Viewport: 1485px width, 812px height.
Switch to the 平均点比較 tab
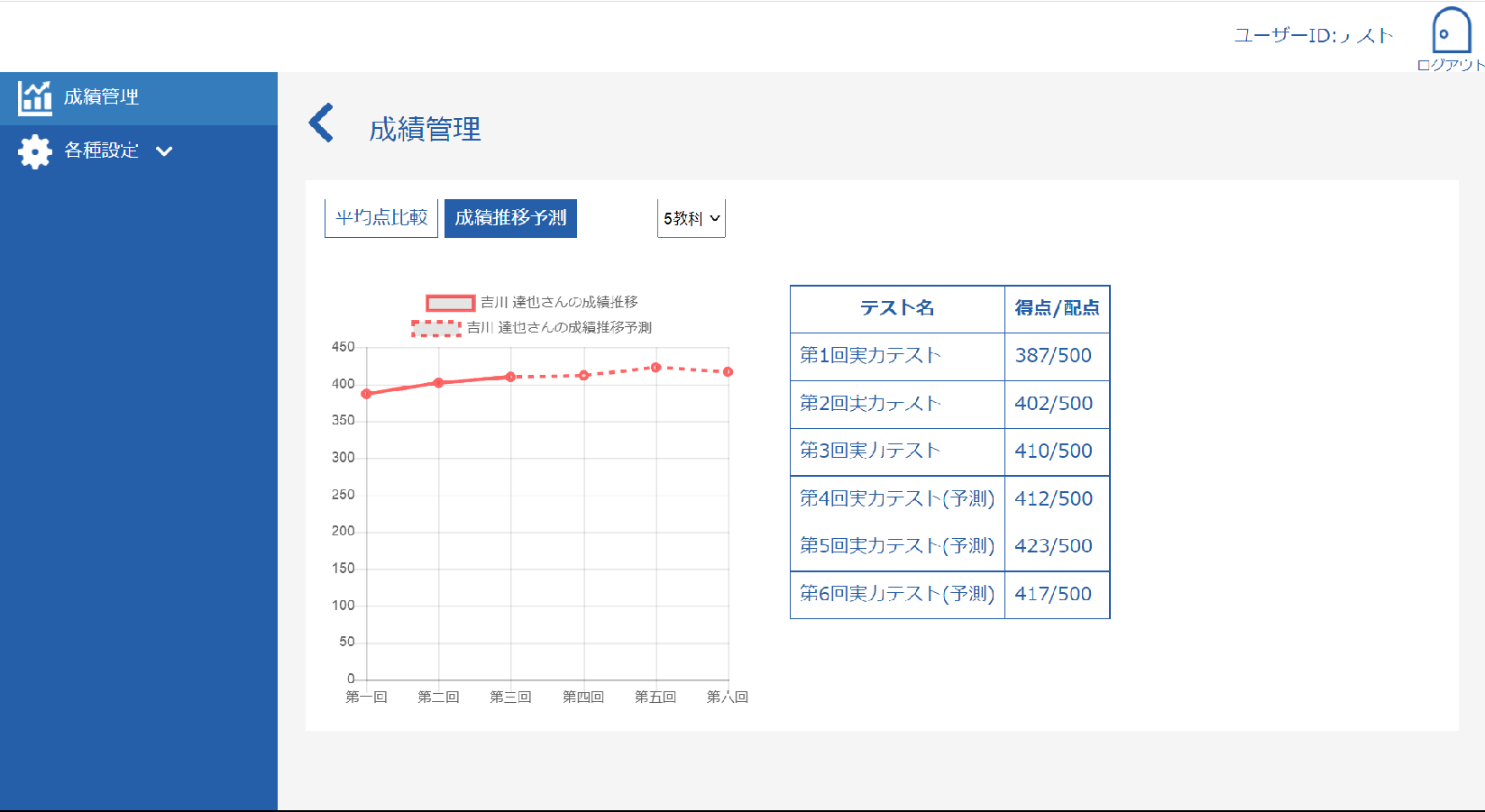click(381, 218)
